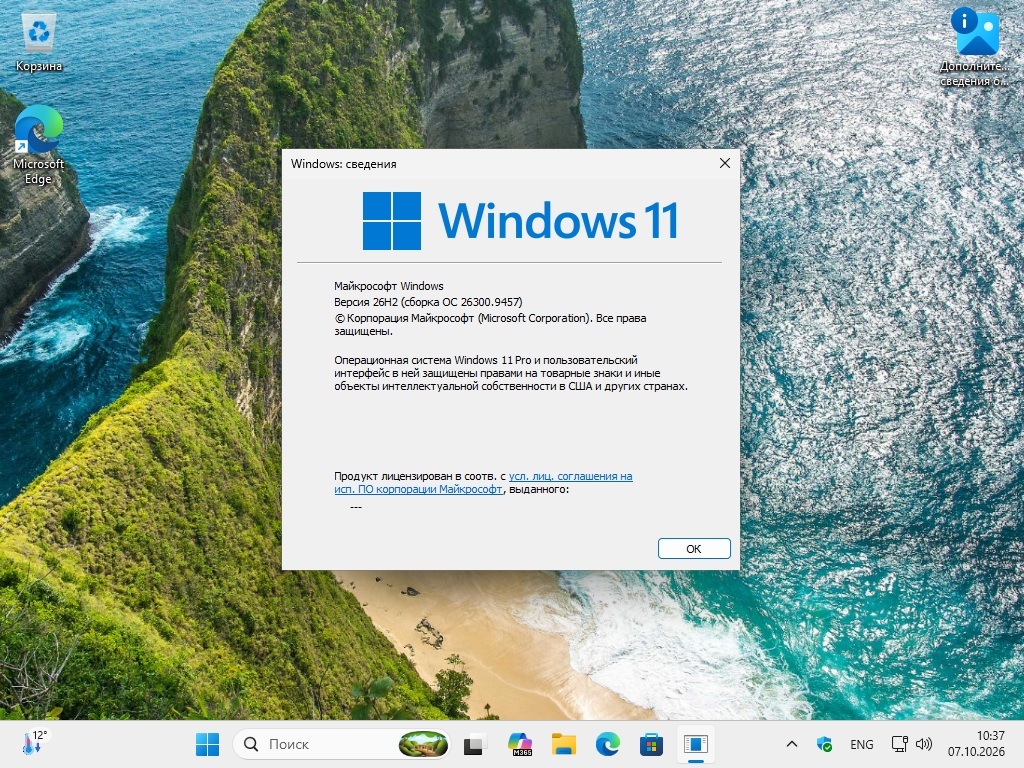Open Task View from the taskbar

(x=475, y=744)
